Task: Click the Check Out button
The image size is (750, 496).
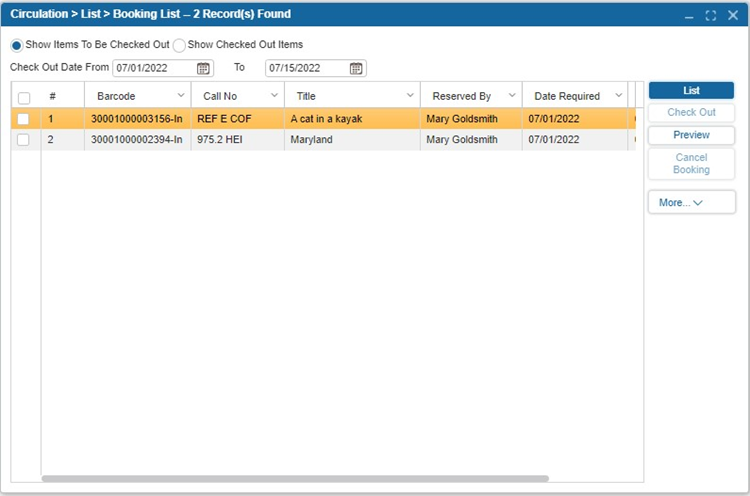Action: point(691,112)
